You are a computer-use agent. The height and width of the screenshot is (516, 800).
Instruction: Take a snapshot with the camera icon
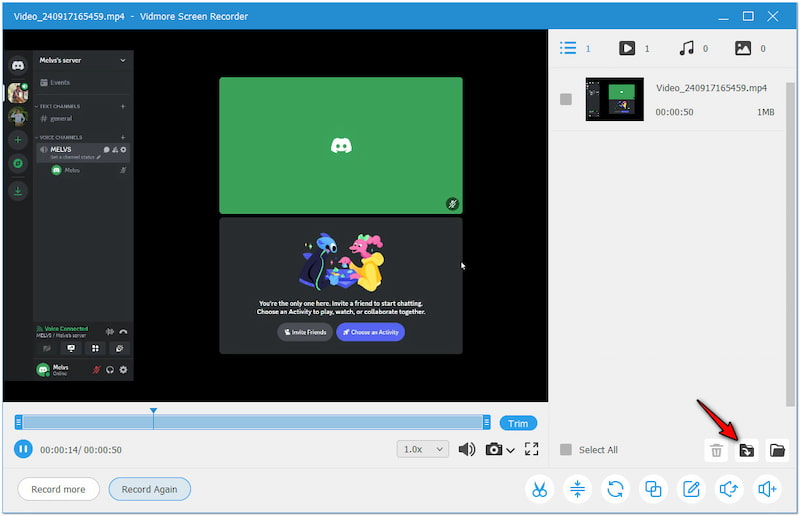[x=493, y=450]
